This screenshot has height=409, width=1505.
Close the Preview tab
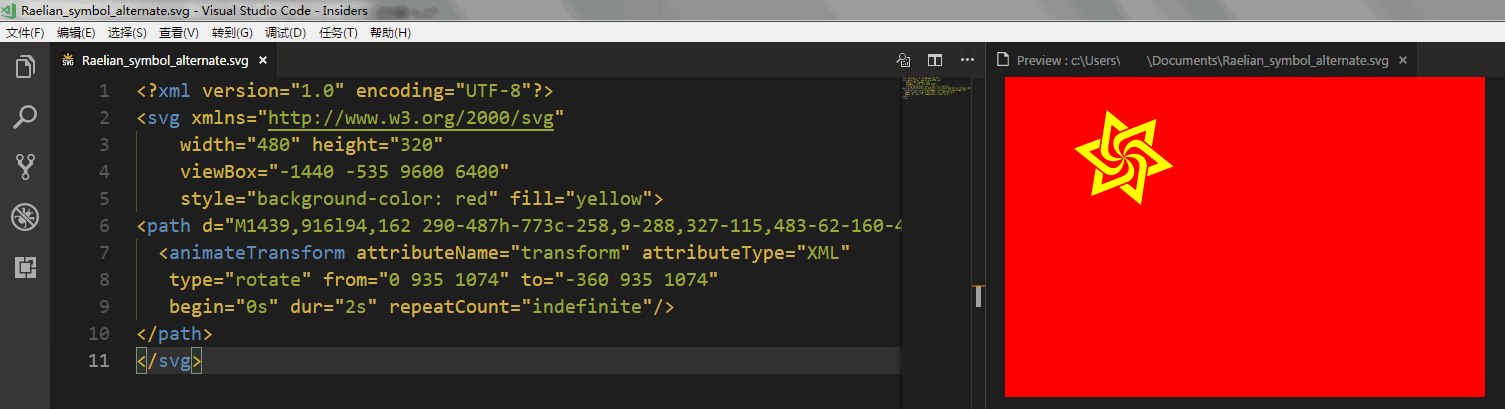tap(1403, 61)
